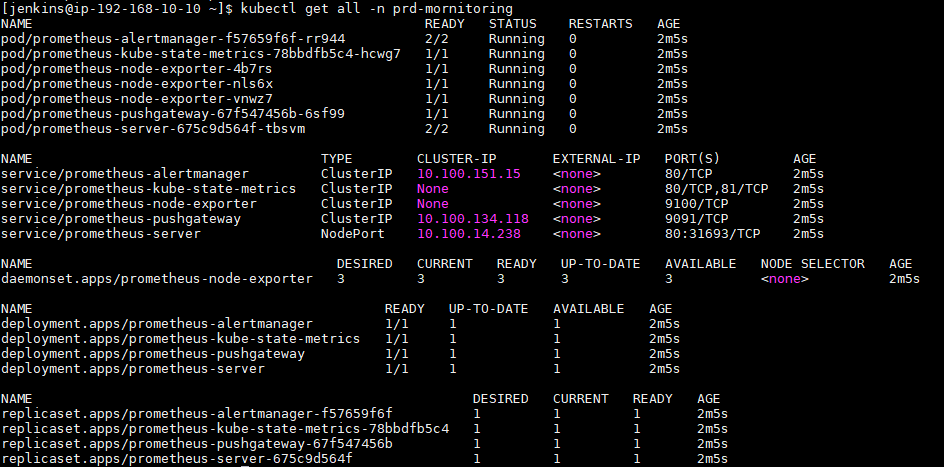Viewport: 944px width, 467px height.
Task: Select replicaset.apps/prometheus-kube-state-metrics-78bbdfb5c4 name
Action: pyautogui.click(x=225, y=429)
